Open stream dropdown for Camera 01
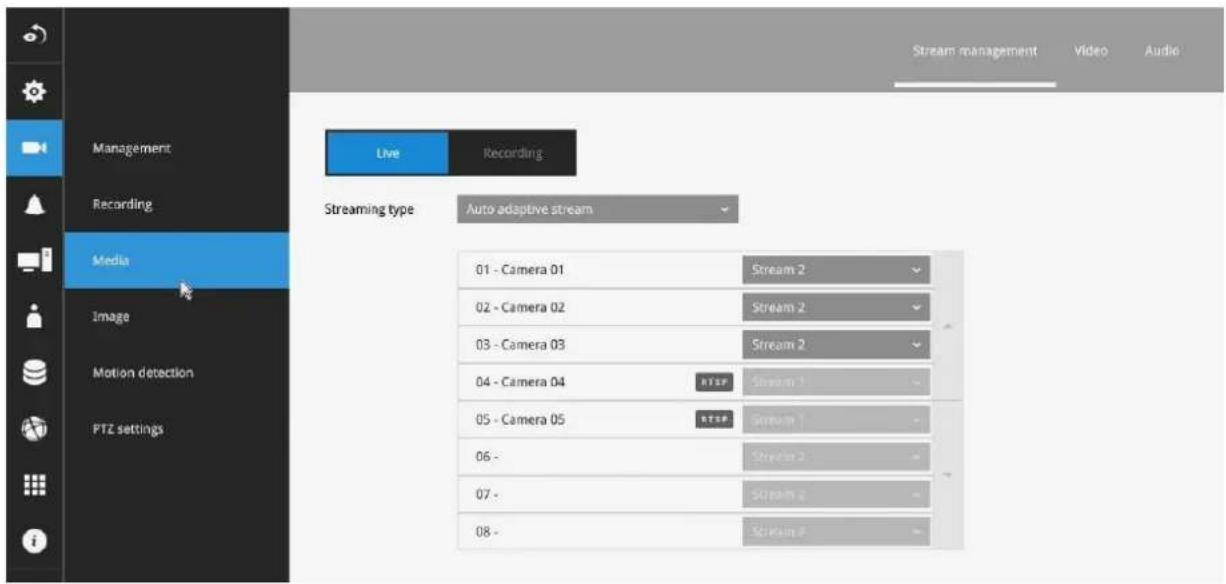This screenshot has width=1226, height=584. point(836,270)
